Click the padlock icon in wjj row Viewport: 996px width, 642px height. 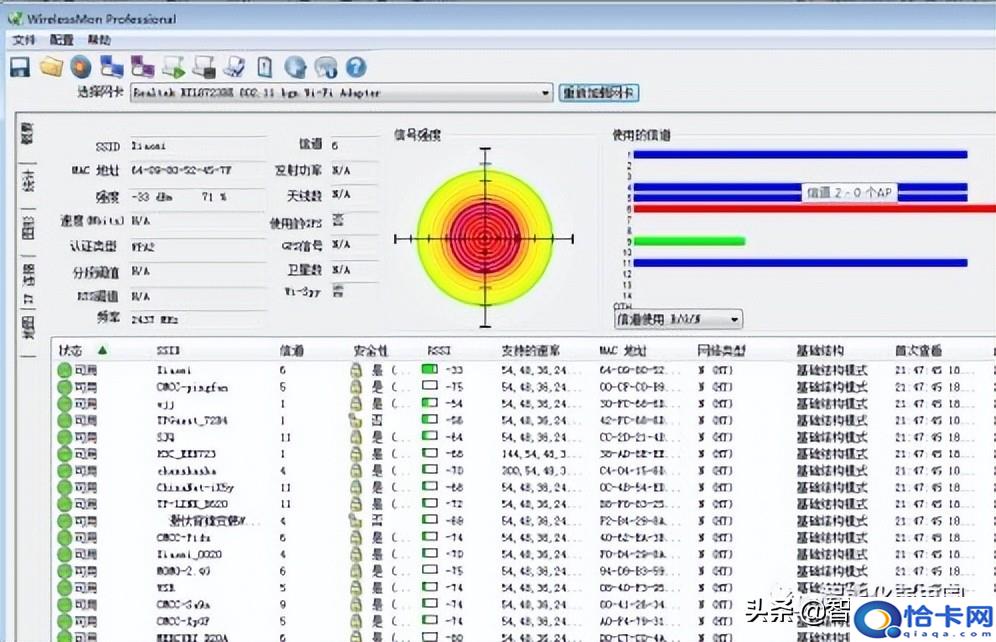pyautogui.click(x=355, y=403)
